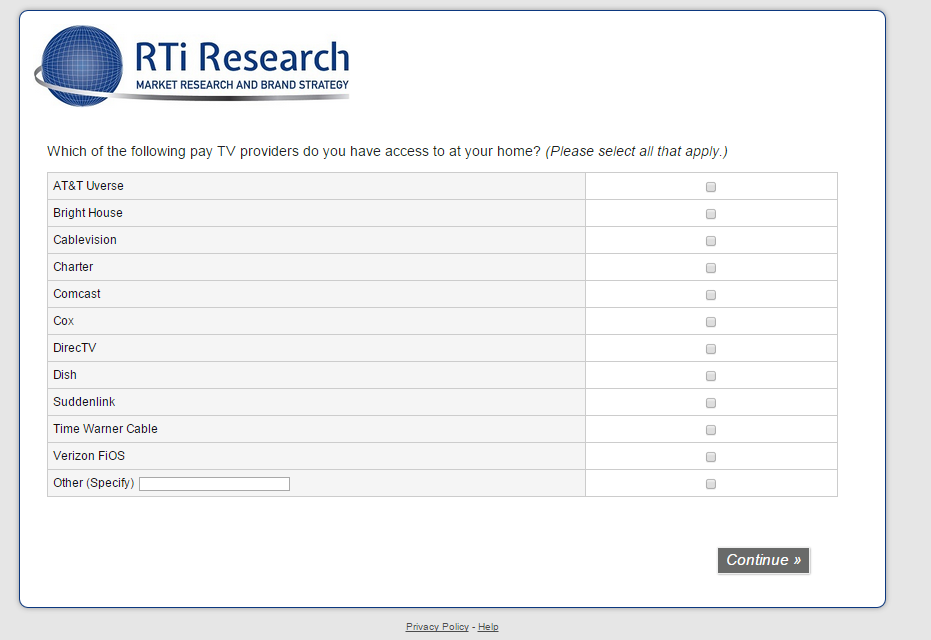Check the Suddenlink checkbox
Screen dimensions: 931x640
click(x=711, y=403)
